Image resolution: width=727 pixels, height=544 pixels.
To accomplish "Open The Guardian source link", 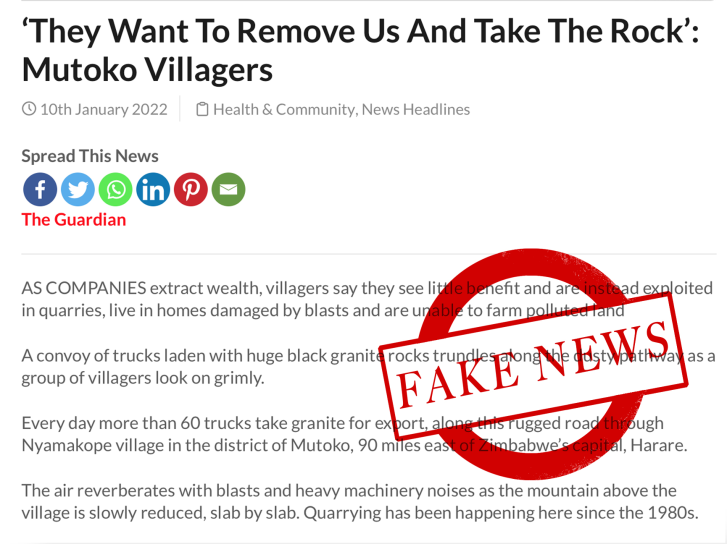I will click(x=74, y=220).
